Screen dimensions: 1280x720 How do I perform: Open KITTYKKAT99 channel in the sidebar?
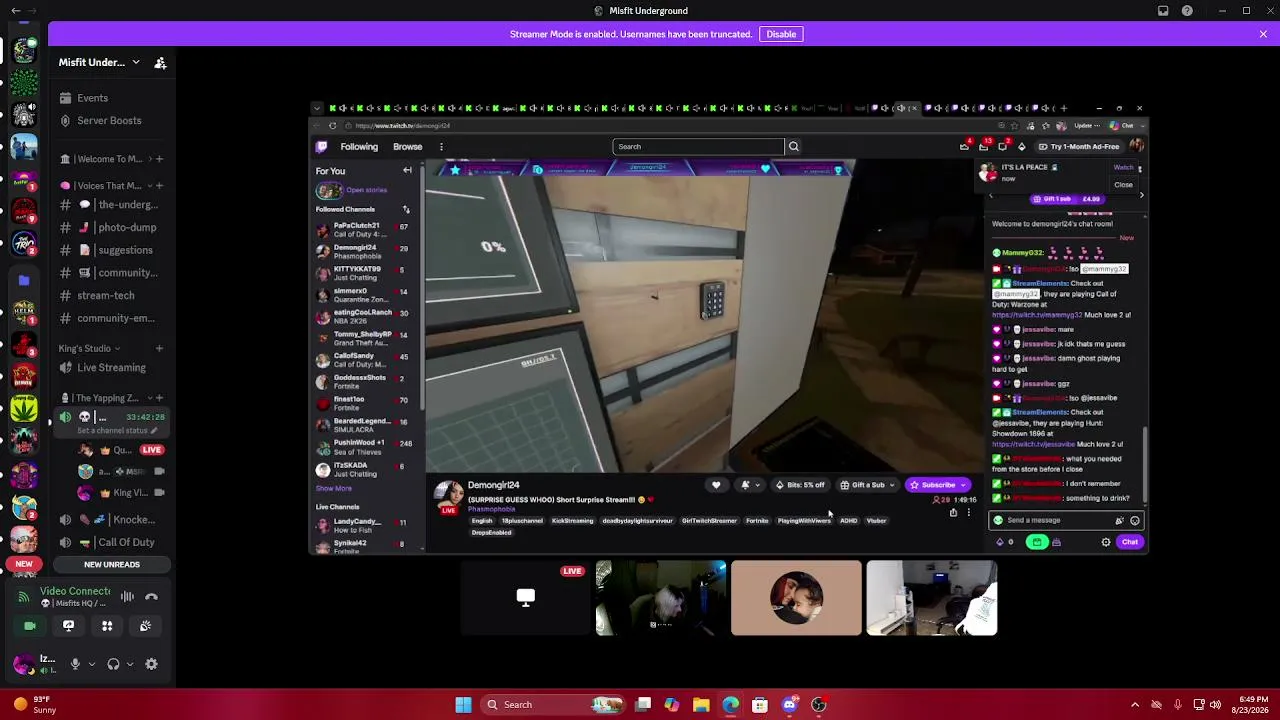click(x=366, y=273)
